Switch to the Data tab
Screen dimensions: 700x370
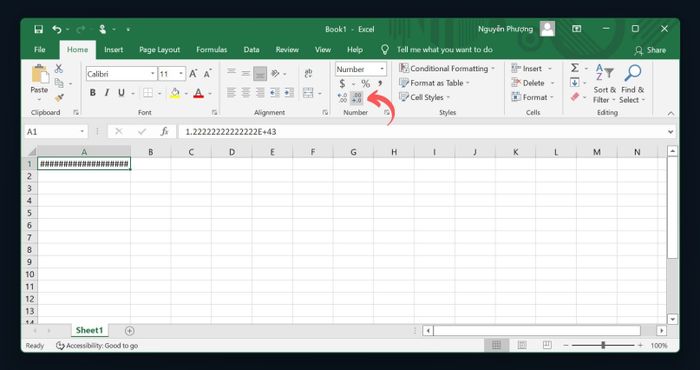click(x=251, y=50)
